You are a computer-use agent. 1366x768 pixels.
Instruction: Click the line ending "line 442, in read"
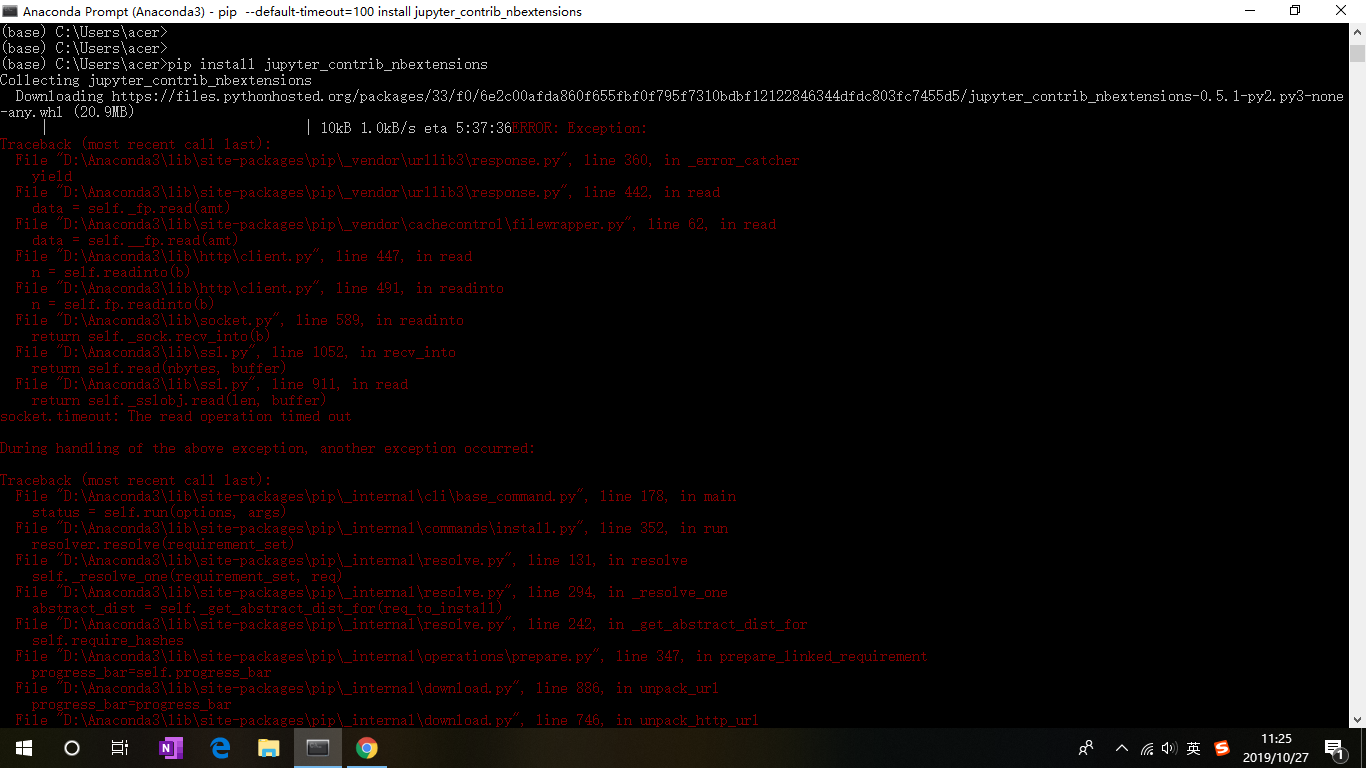tap(368, 192)
